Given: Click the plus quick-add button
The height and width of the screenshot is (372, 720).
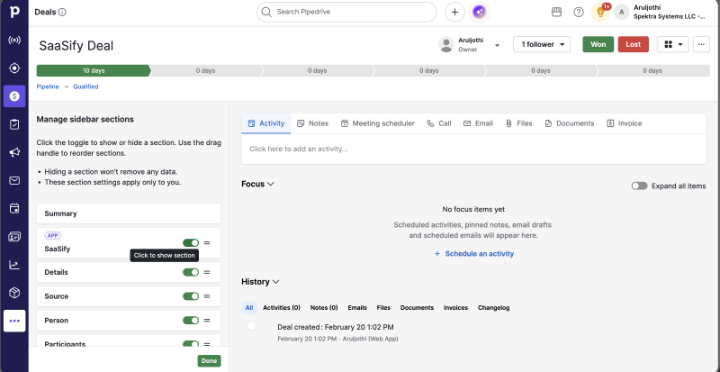Looking at the screenshot, I should tap(455, 12).
